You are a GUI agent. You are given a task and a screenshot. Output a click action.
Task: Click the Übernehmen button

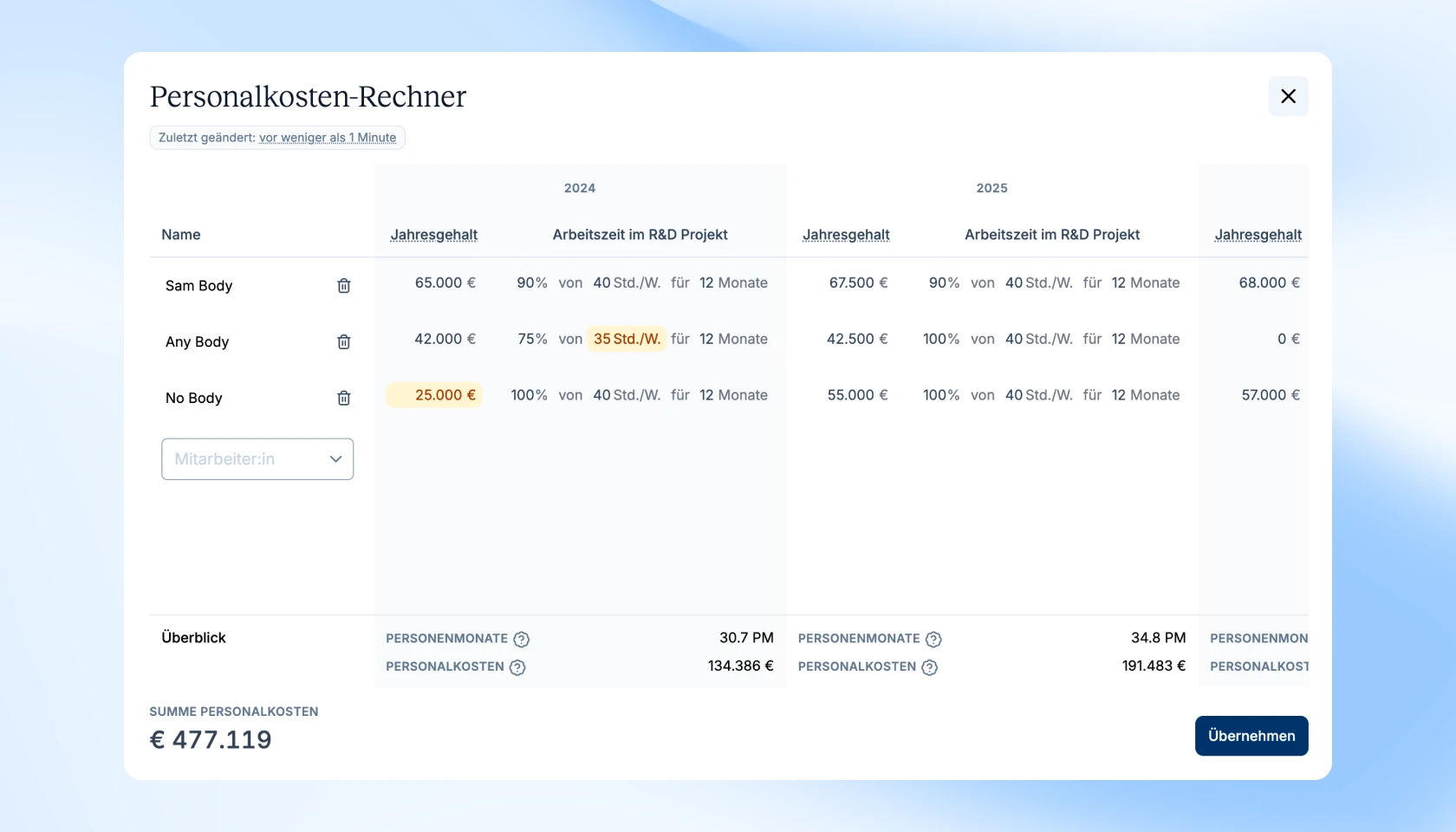pyautogui.click(x=1251, y=736)
